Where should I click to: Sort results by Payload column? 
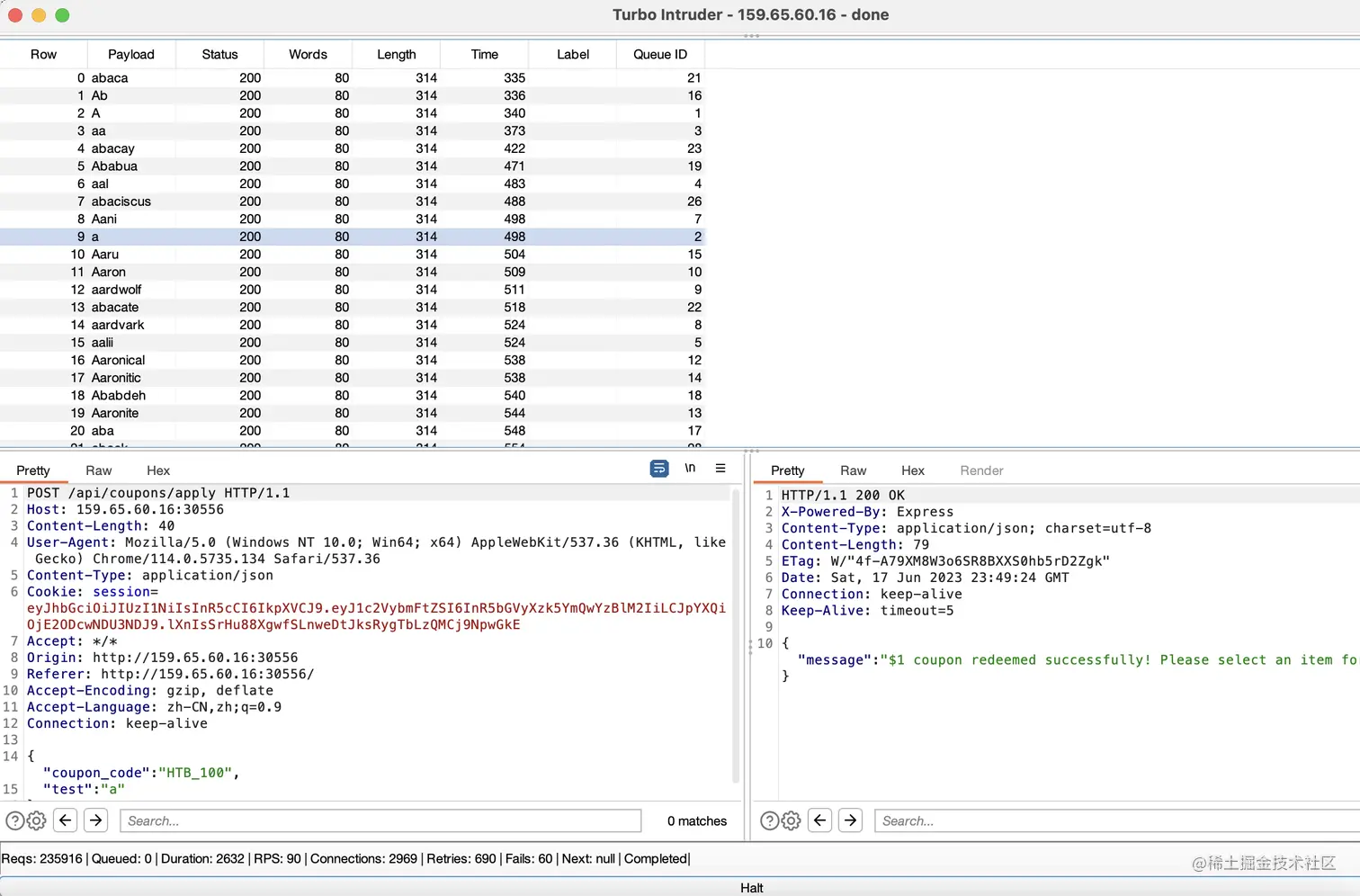click(x=131, y=54)
